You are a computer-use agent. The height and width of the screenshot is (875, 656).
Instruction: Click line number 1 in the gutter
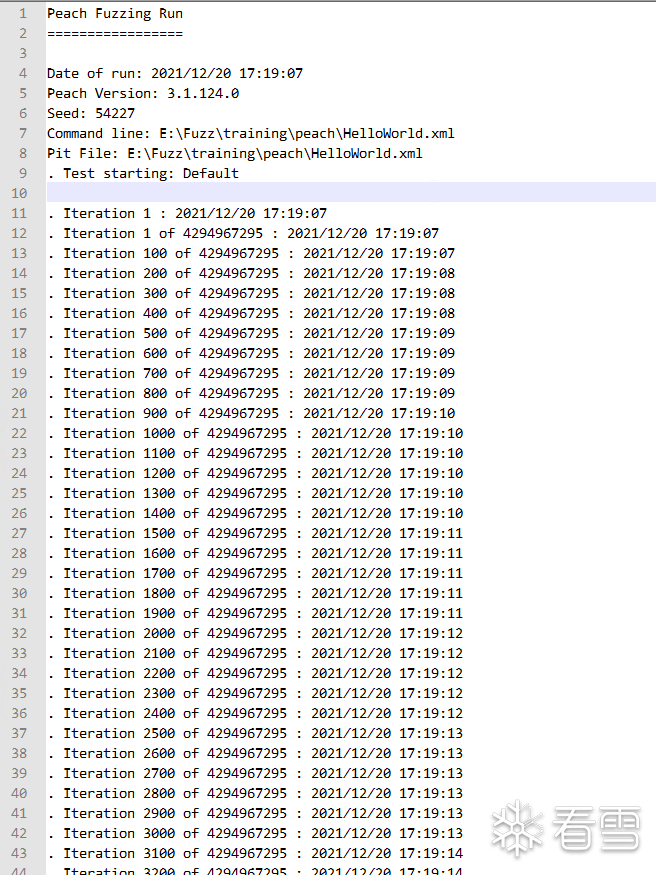23,13
